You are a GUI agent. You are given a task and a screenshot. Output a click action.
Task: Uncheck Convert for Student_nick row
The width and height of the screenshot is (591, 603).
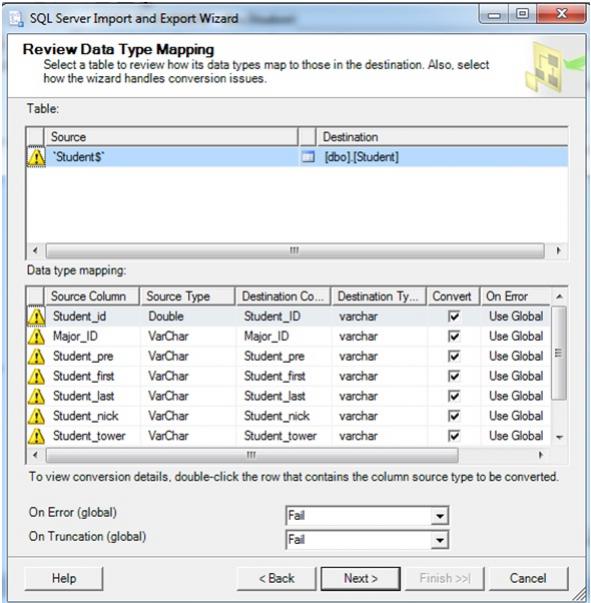click(454, 416)
